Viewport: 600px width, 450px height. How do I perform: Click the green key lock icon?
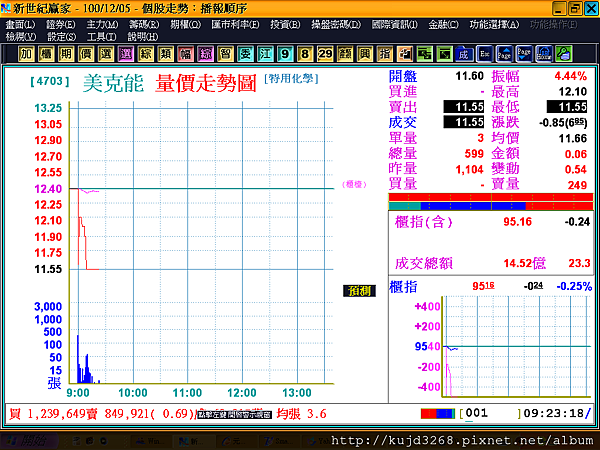click(564, 54)
